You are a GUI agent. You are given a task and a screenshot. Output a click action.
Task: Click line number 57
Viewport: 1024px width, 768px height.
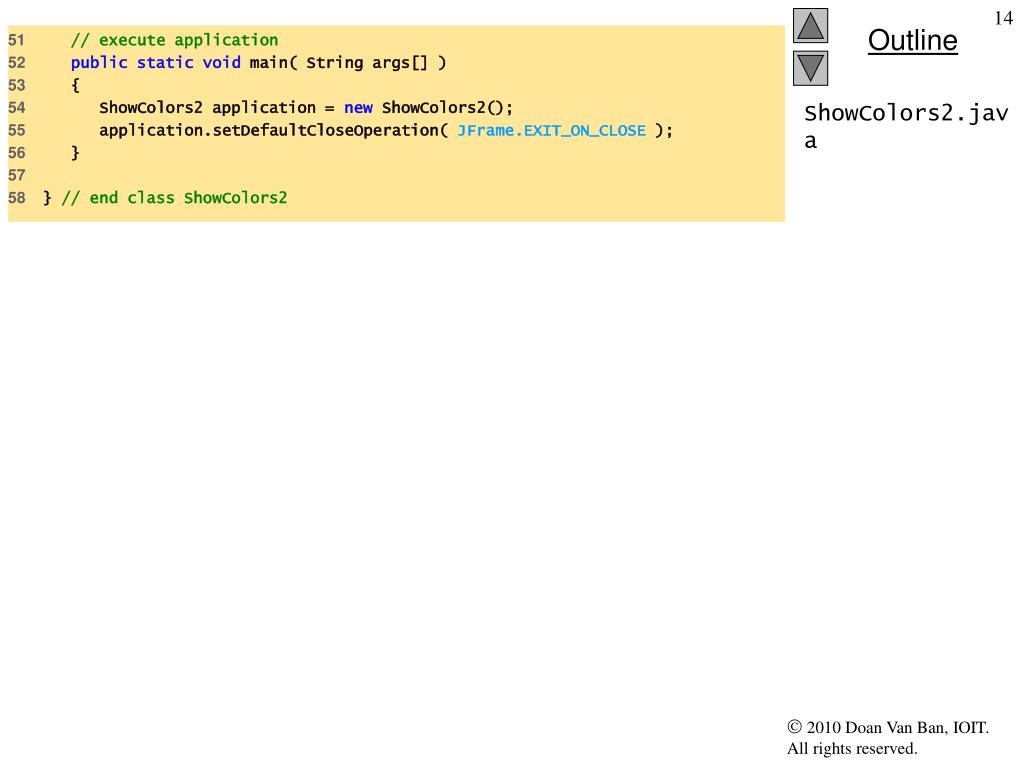click(17, 175)
